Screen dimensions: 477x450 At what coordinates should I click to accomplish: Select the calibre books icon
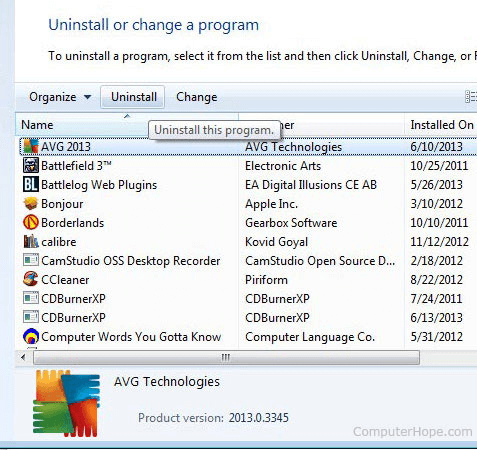[31, 241]
